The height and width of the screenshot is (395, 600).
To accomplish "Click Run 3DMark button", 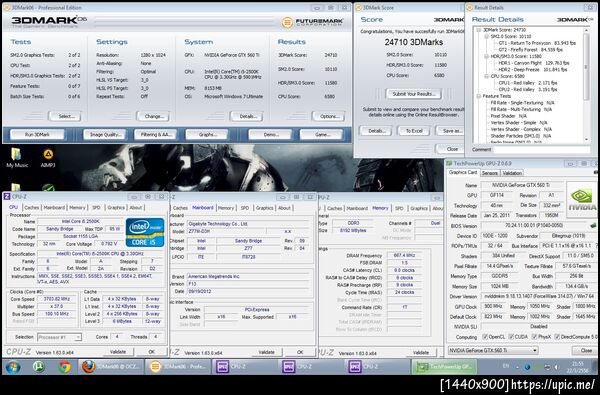I will [x=38, y=134].
